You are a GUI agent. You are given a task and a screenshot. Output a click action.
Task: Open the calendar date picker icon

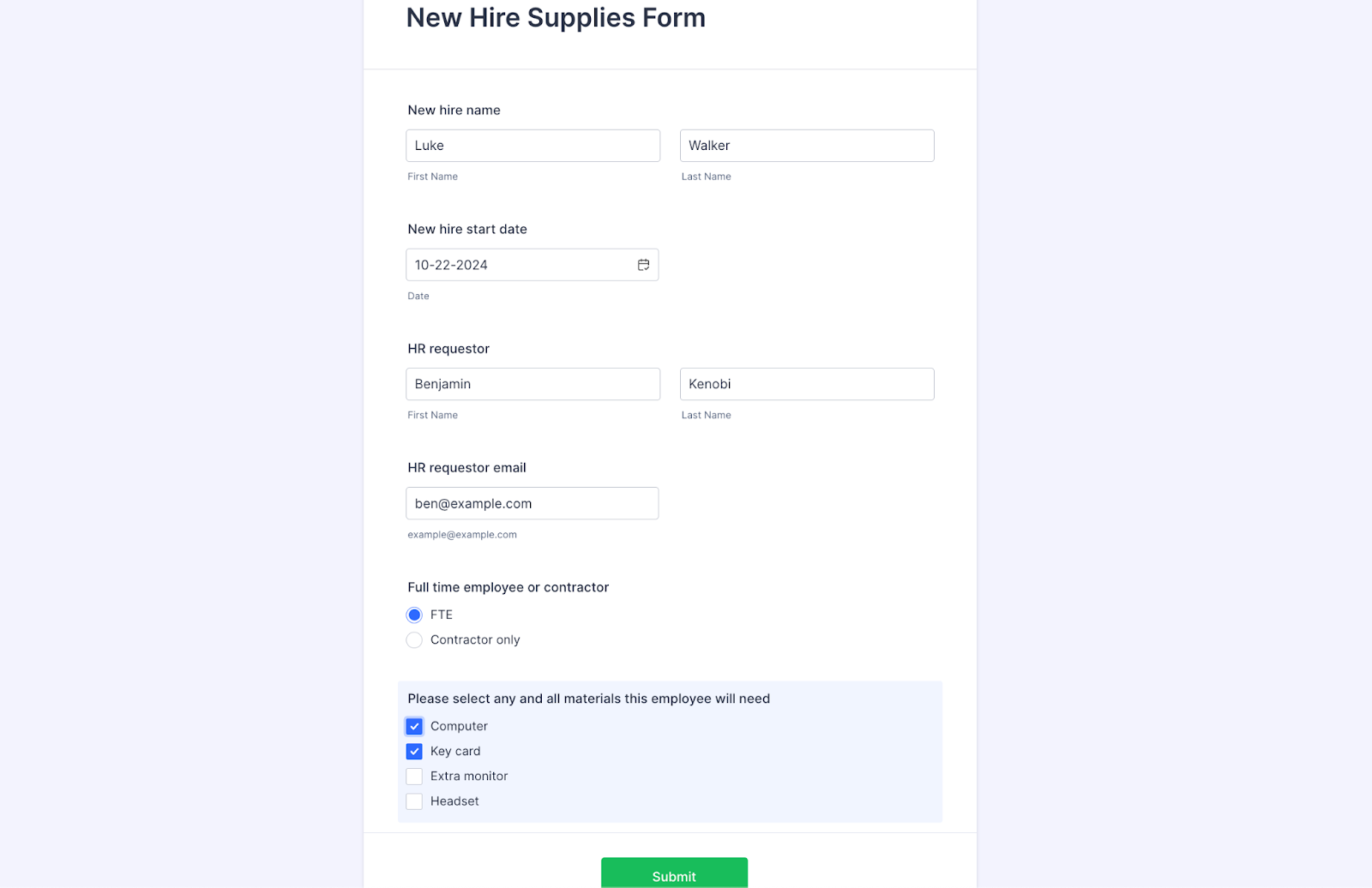pyautogui.click(x=643, y=265)
